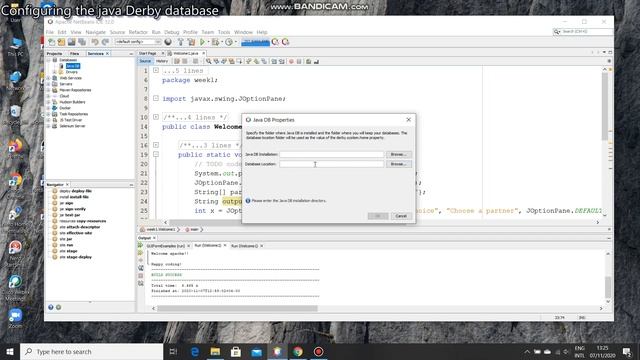This screenshot has width=640, height=360.
Task: Click the Profile Project clock icon
Action: tap(229, 42)
